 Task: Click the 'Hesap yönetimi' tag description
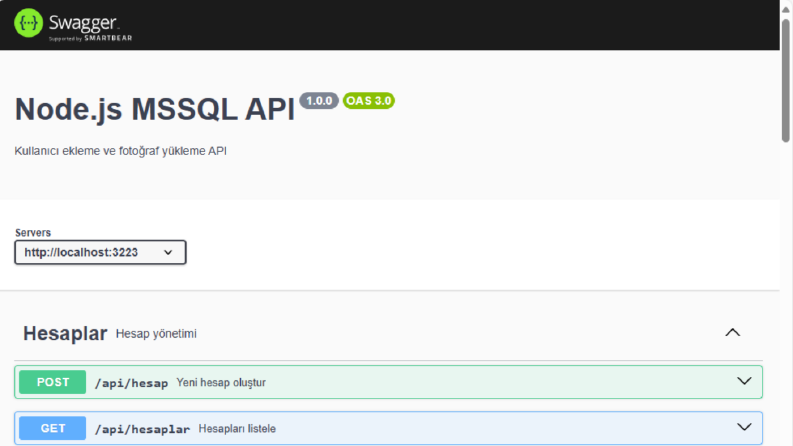pyautogui.click(x=156, y=334)
